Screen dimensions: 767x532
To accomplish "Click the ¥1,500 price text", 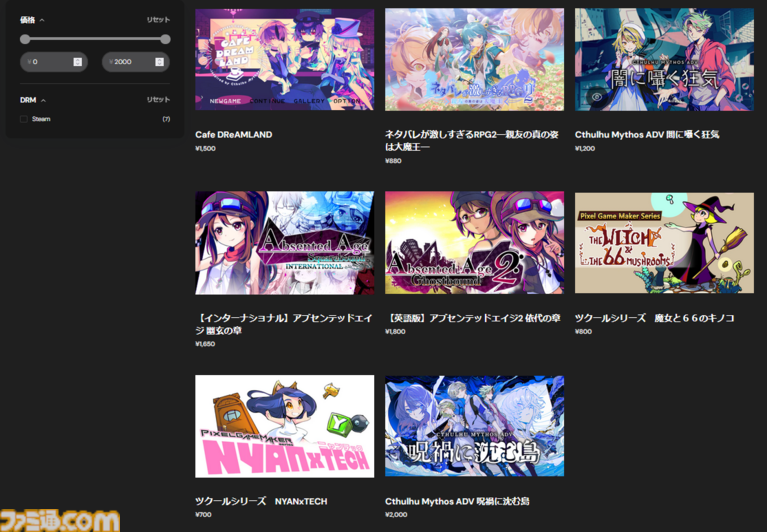I will coord(205,149).
